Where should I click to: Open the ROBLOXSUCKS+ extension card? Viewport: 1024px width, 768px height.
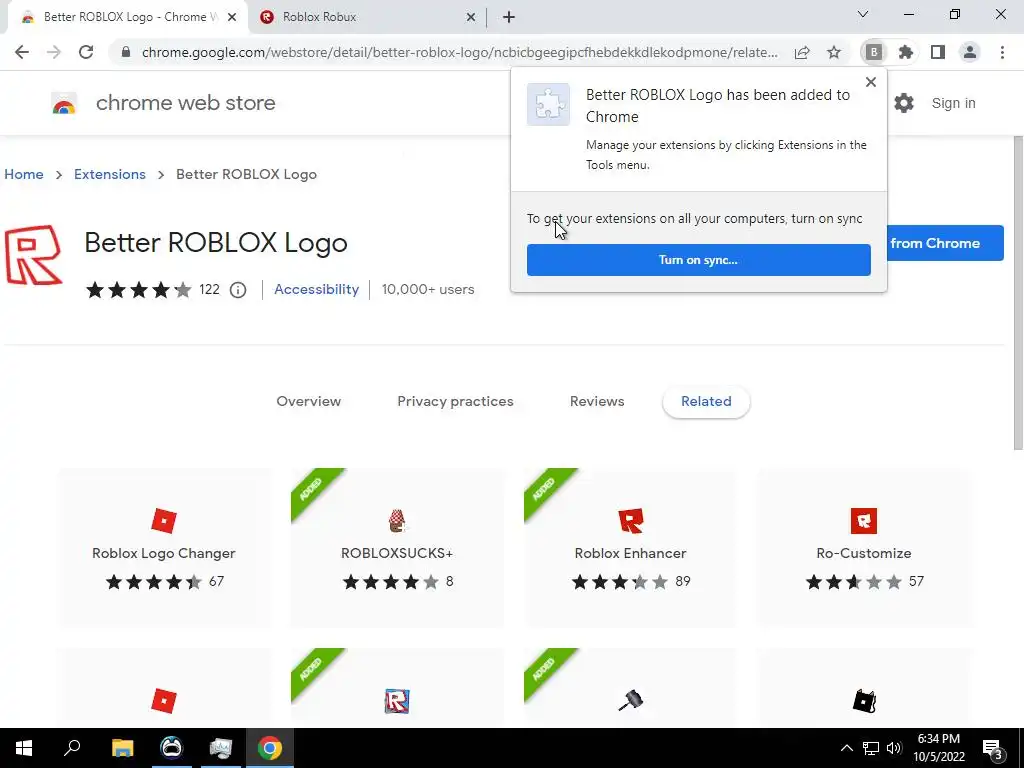397,548
